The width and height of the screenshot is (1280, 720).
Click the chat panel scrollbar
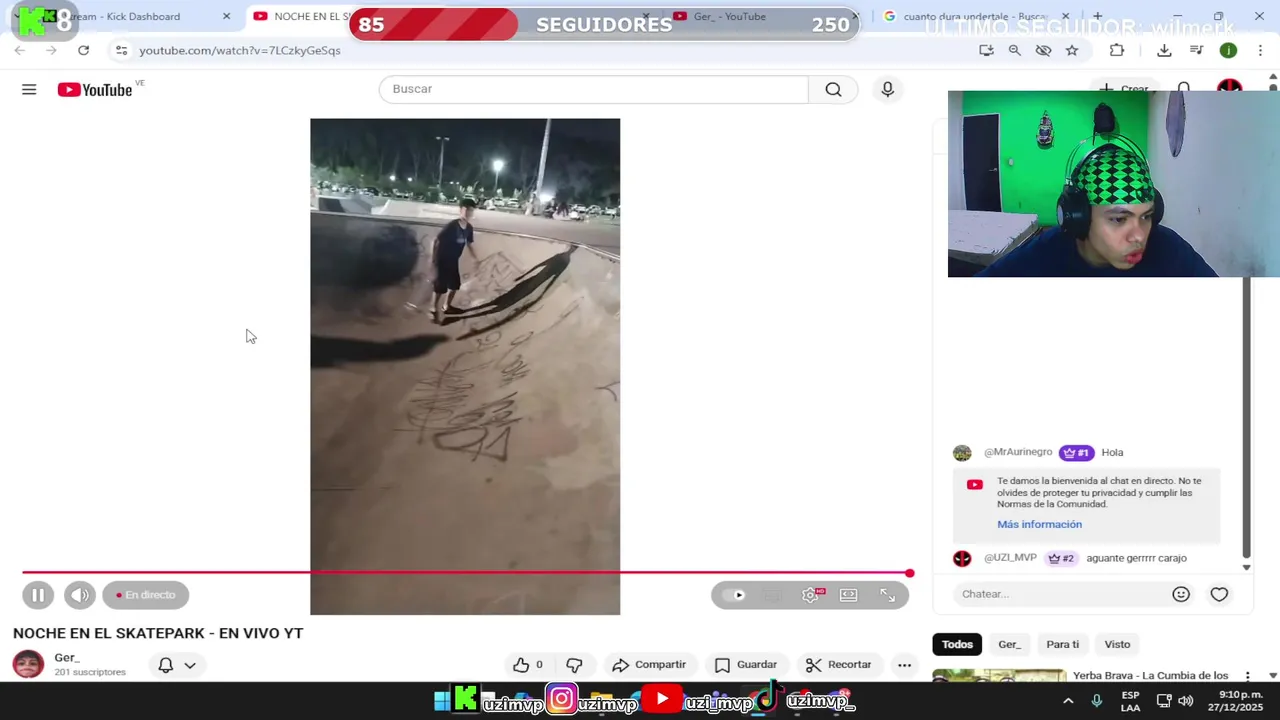(x=1246, y=418)
